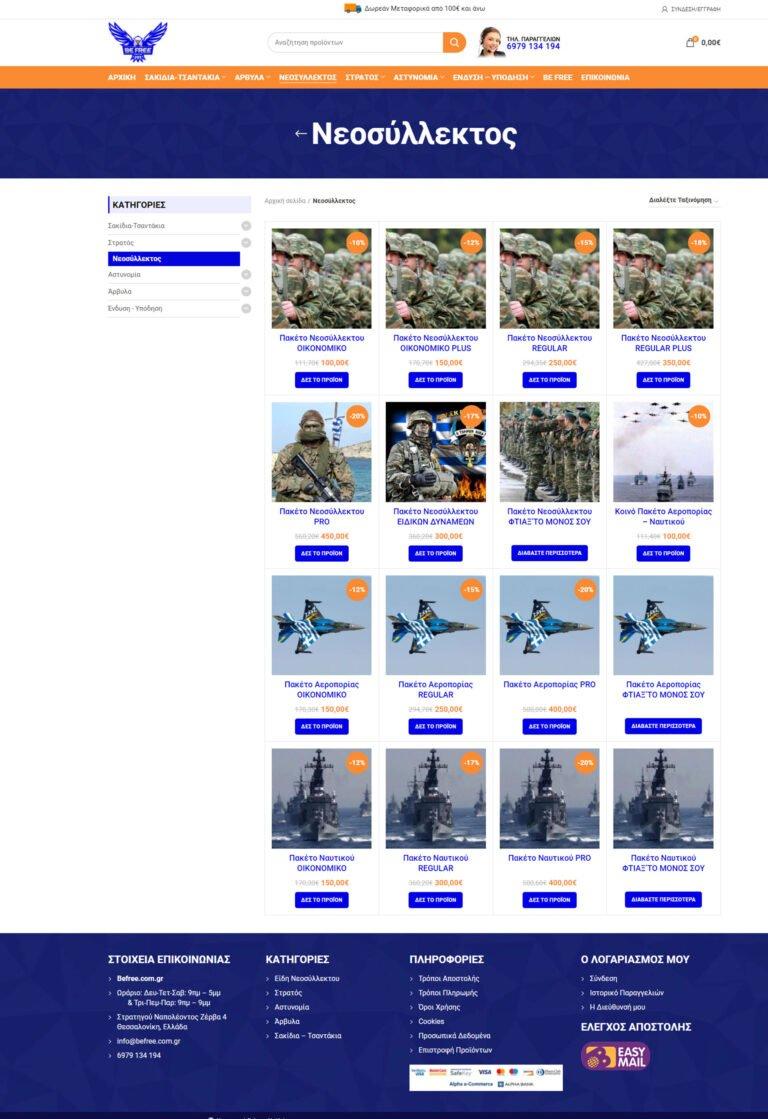
Task: Click ΔΕΣ ΤΟ ΠΡΟΪΟΝ under Πακέτο Νεοσύλλεκτου PRO
Action: click(x=321, y=553)
